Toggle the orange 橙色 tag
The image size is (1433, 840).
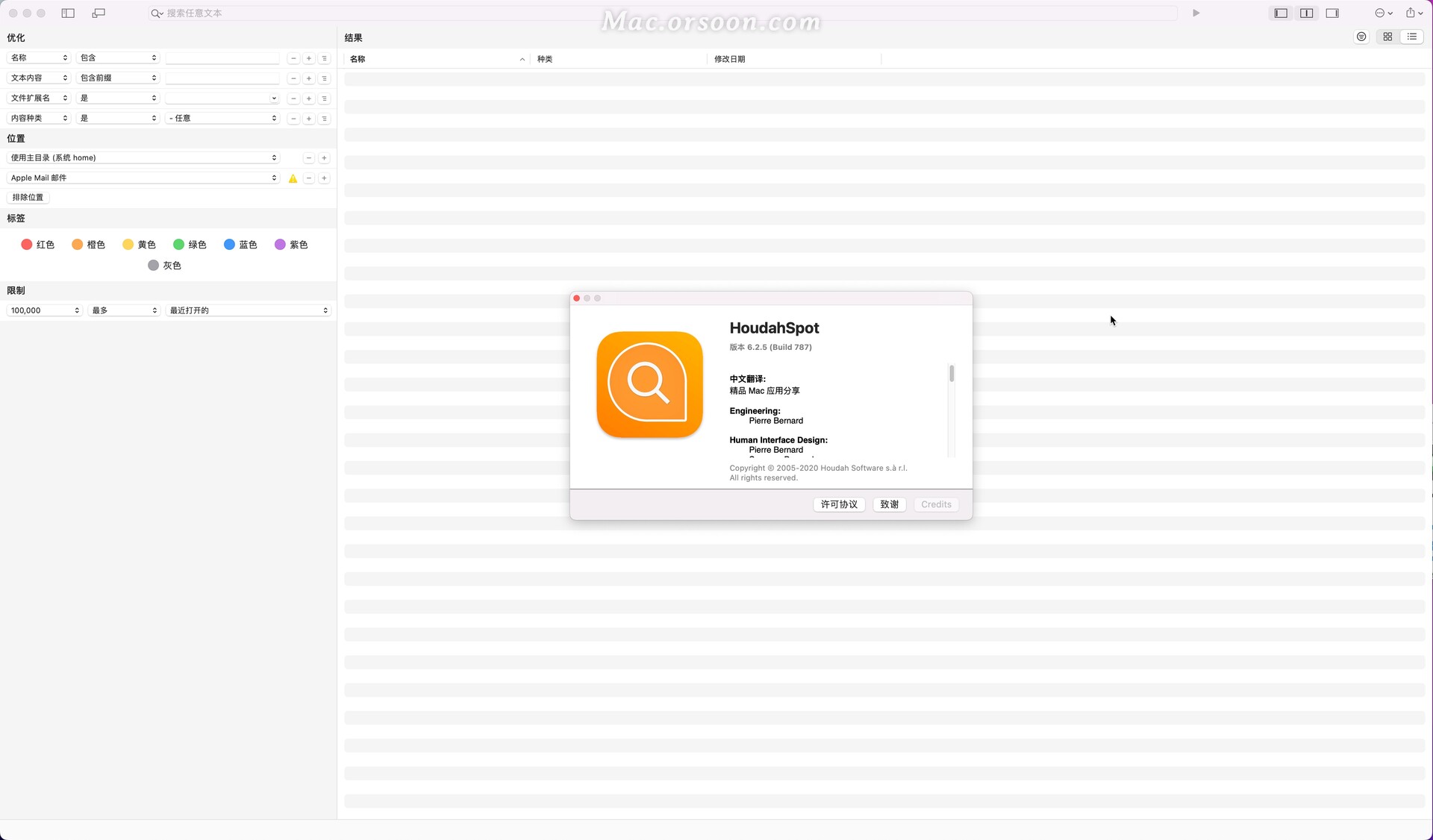click(x=88, y=245)
